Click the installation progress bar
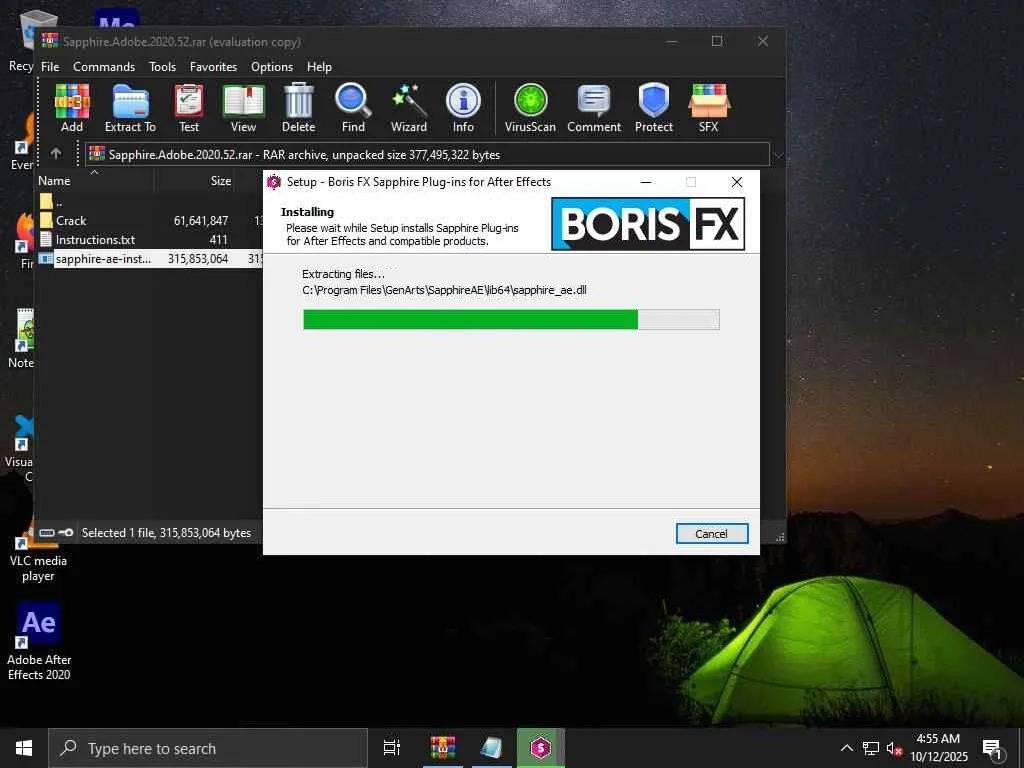The width and height of the screenshot is (1024, 768). click(511, 319)
